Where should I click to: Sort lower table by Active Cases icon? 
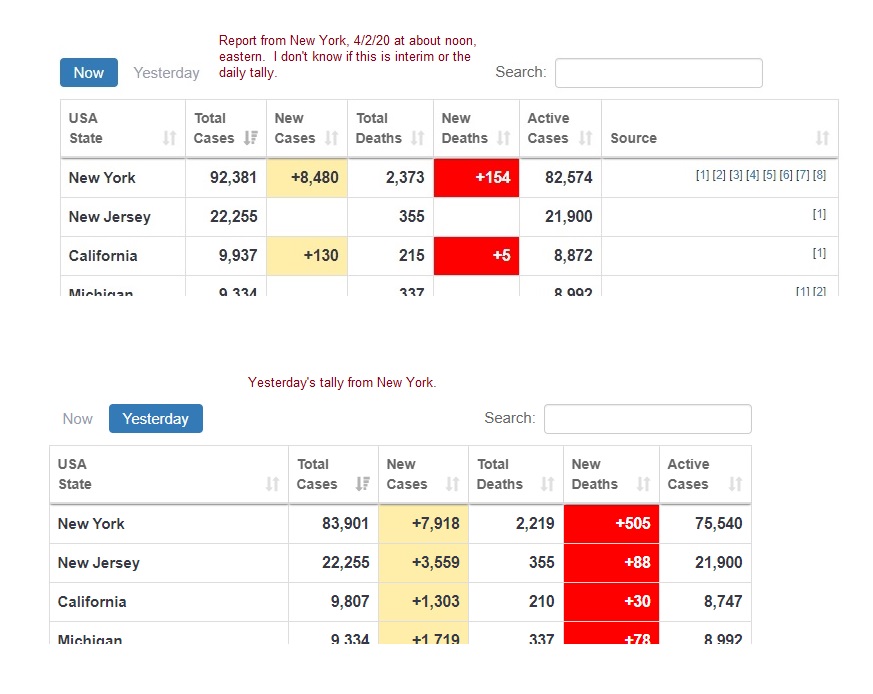point(735,483)
